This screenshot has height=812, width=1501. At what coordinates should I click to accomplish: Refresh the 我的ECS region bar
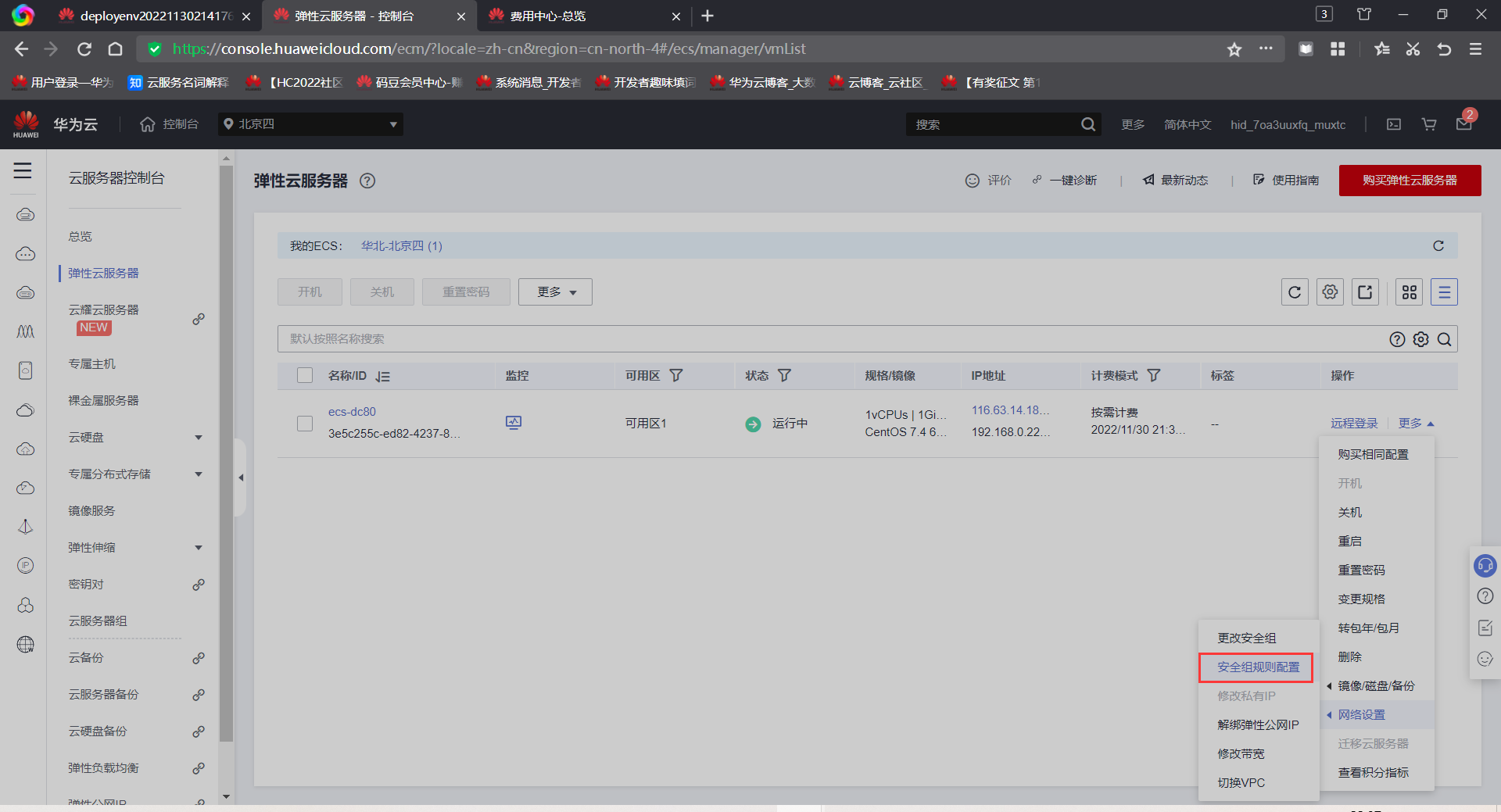pyautogui.click(x=1438, y=245)
